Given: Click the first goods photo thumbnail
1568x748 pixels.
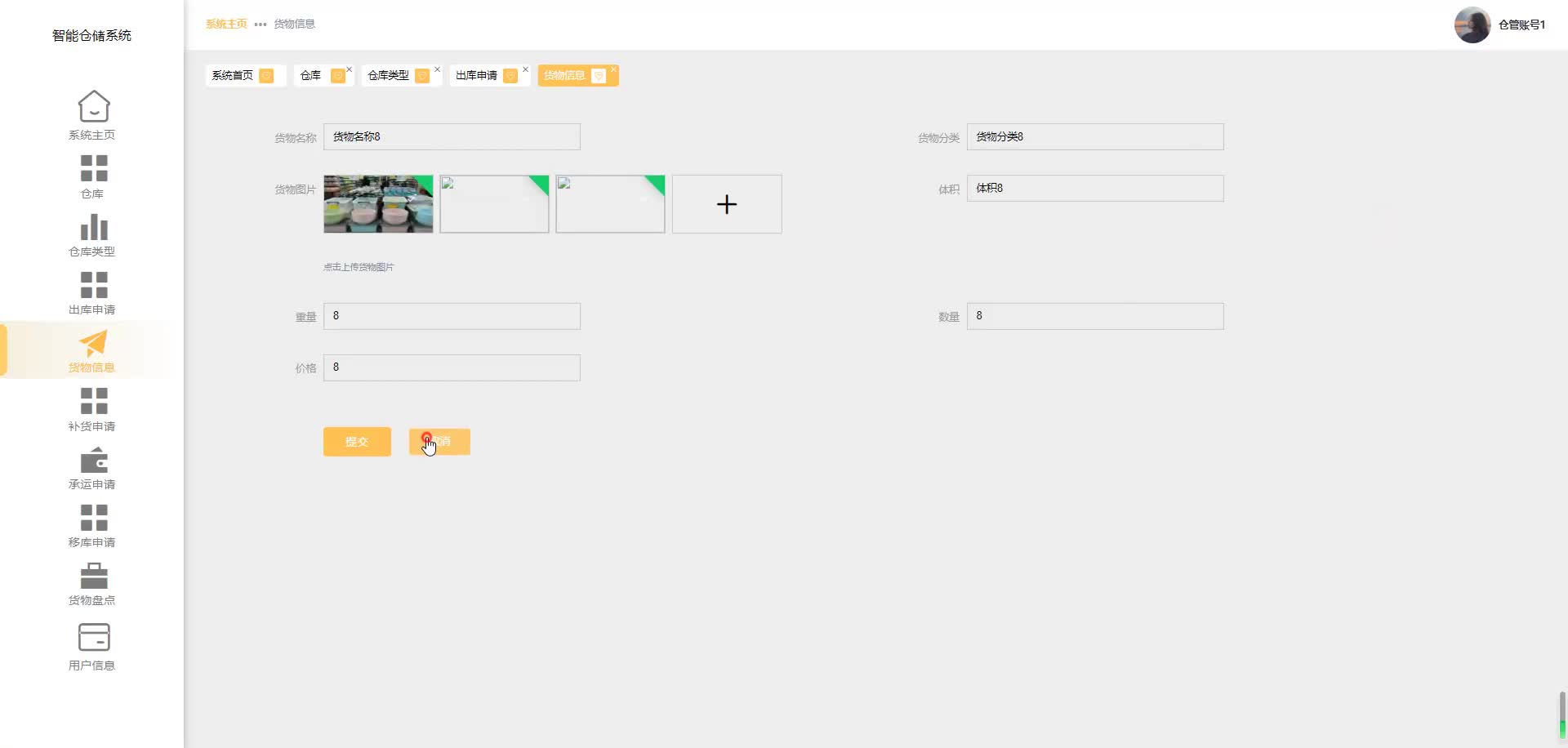Looking at the screenshot, I should click(x=378, y=204).
